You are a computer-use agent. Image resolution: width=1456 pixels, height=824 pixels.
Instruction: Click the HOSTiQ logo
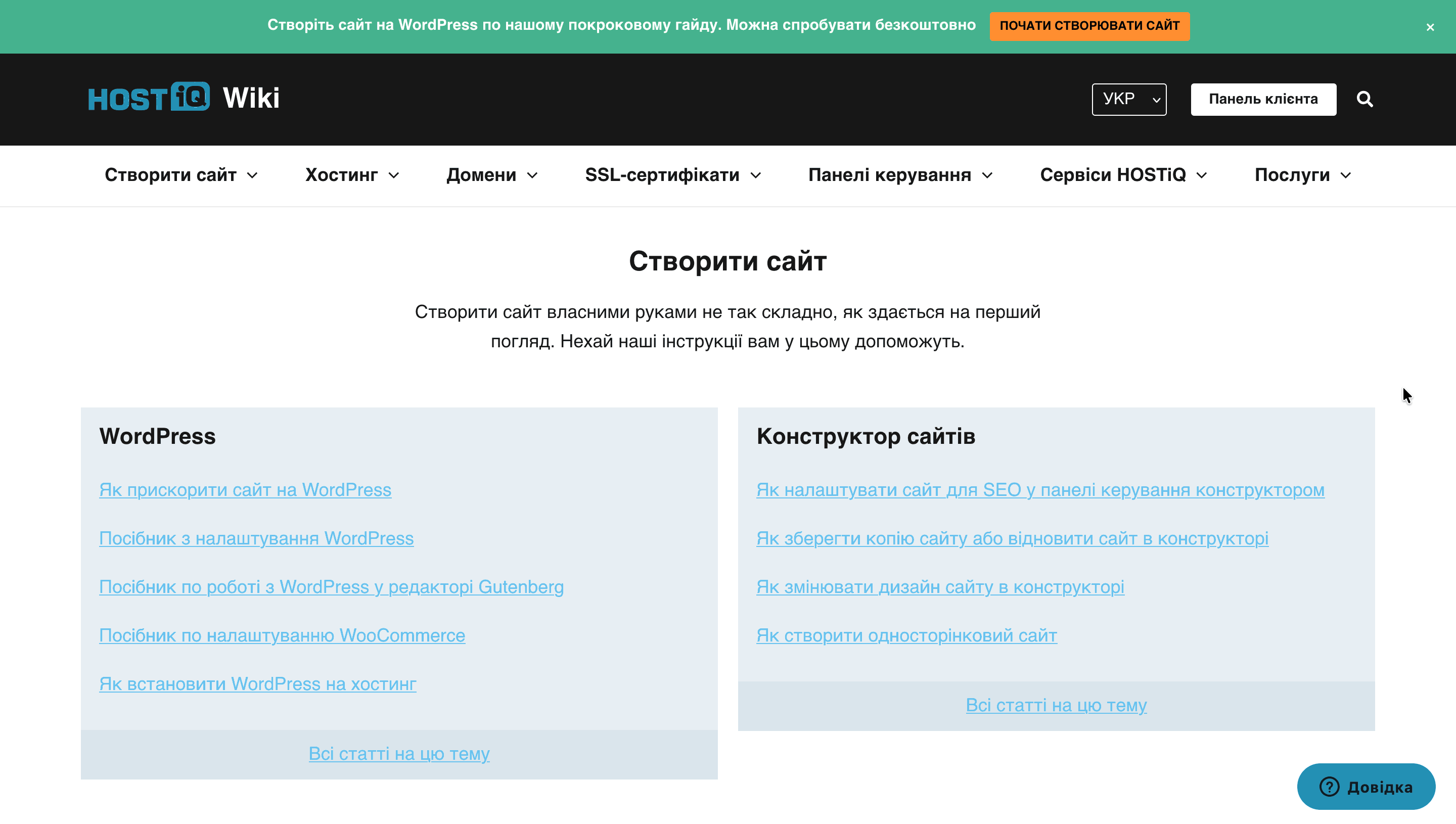149,98
